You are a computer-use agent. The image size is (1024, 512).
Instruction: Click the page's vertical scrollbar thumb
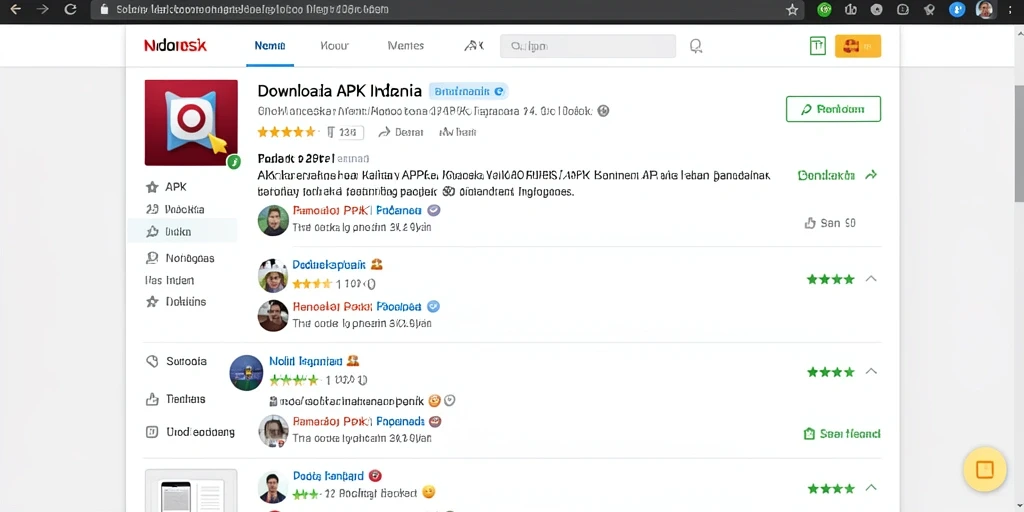point(1019,144)
